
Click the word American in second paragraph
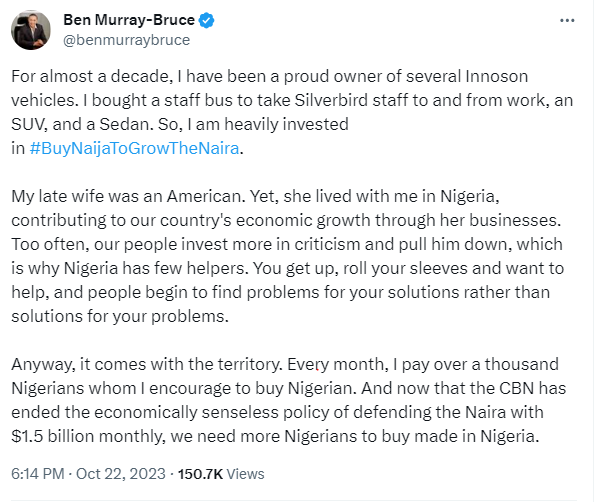point(206,196)
